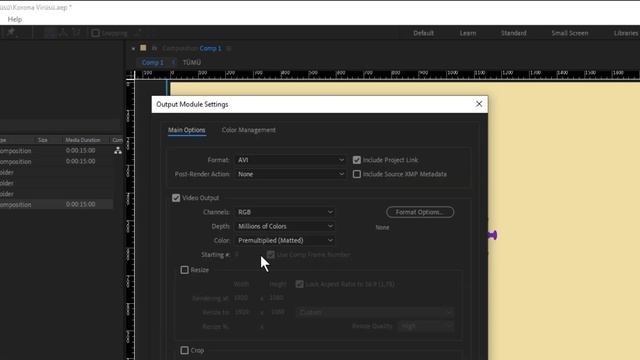Open the Post-Render Action dropdown

click(291, 174)
